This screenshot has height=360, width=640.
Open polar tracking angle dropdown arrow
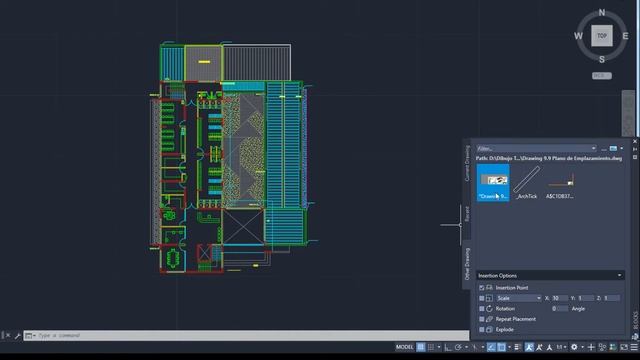[467, 347]
